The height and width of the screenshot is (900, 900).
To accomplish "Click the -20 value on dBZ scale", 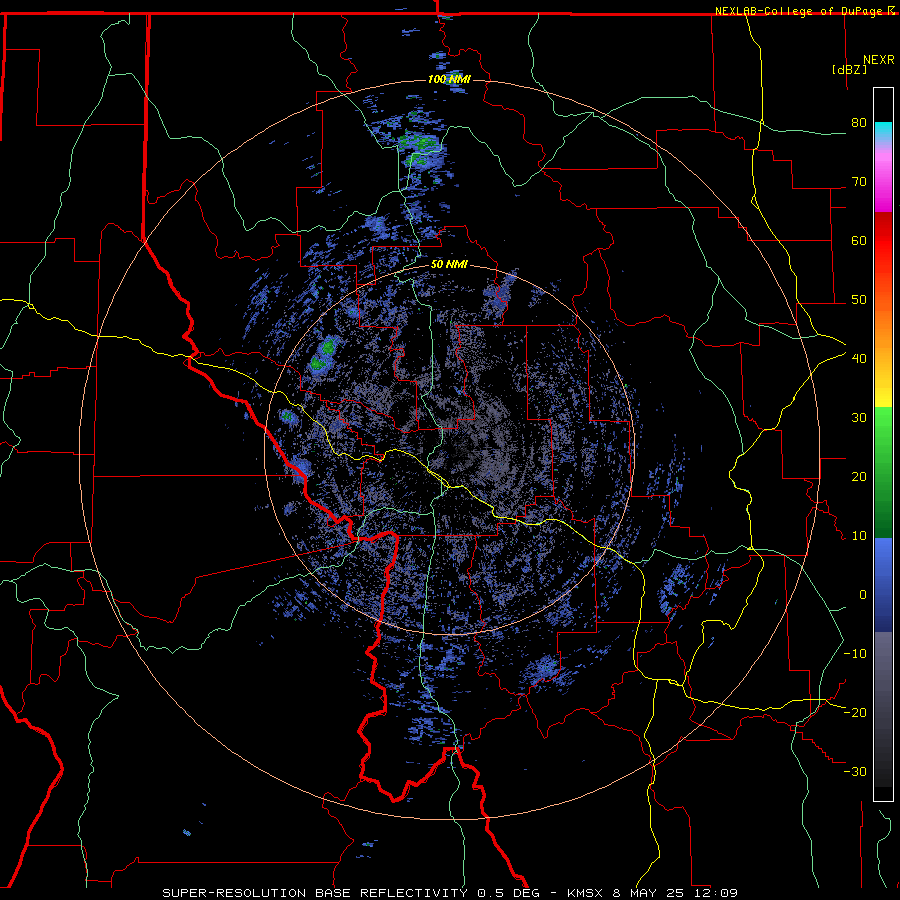I will point(855,712).
